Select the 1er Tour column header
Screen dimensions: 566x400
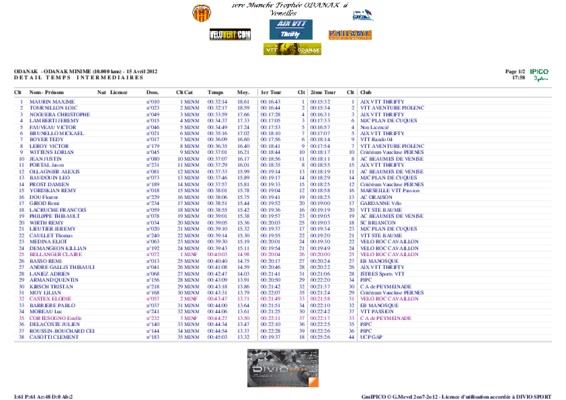point(271,92)
